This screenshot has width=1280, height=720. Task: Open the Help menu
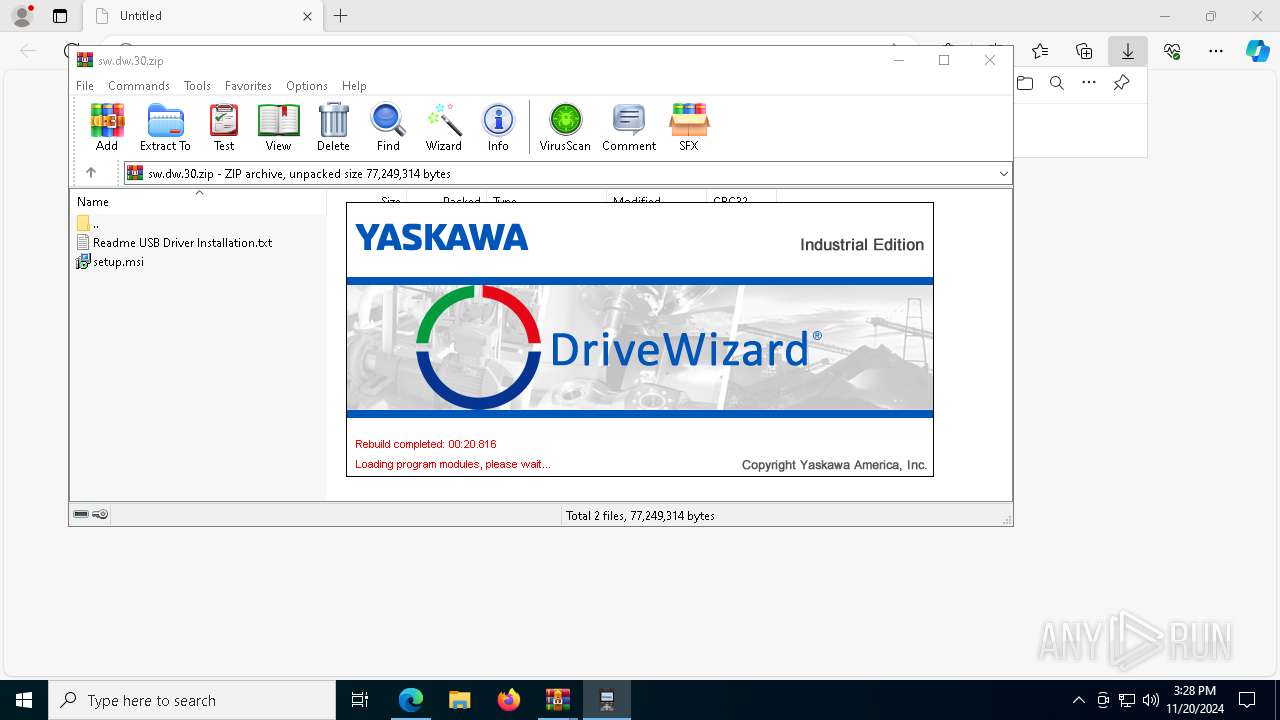tap(354, 86)
